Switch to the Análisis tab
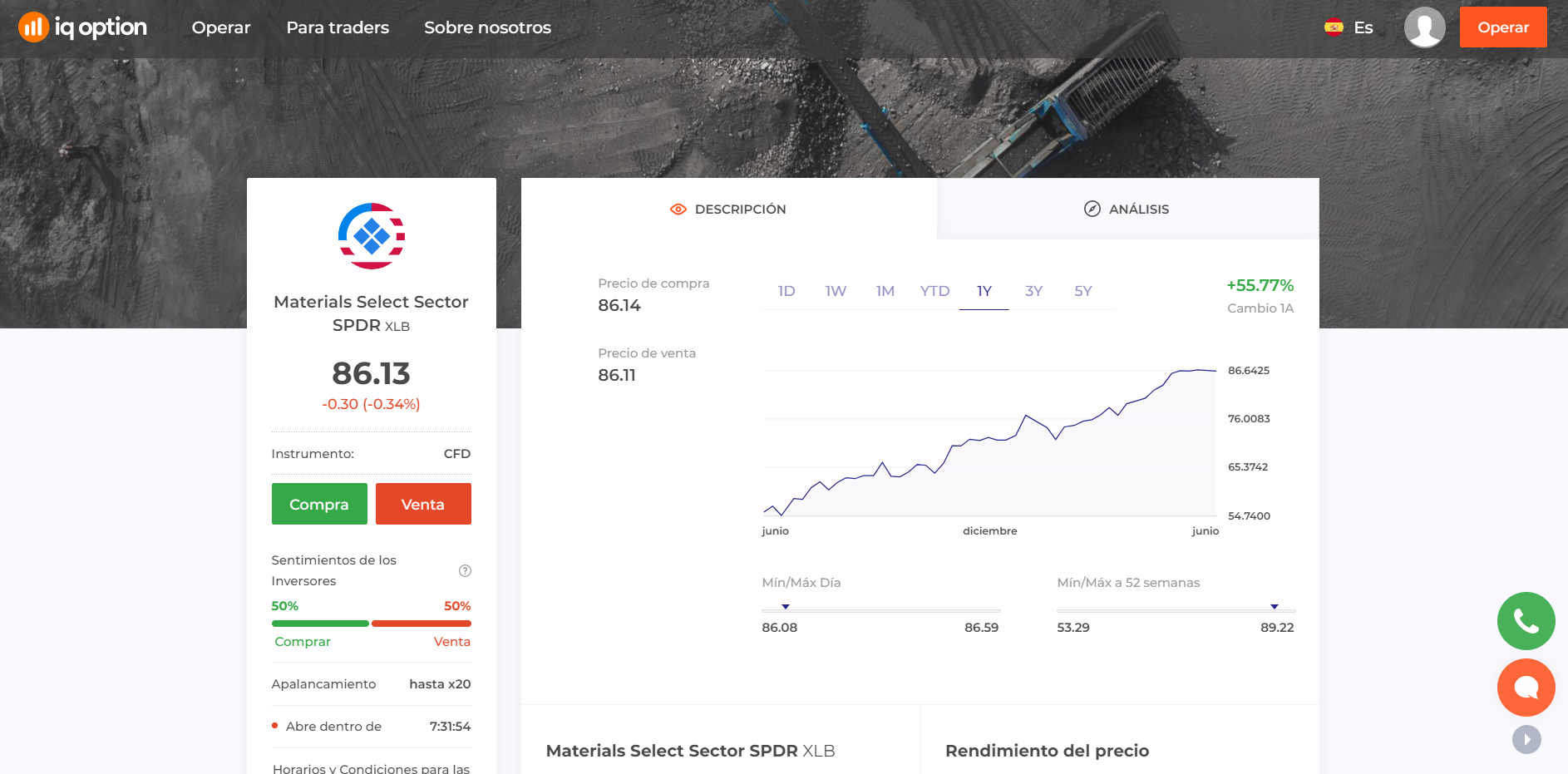This screenshot has width=1568, height=774. coord(1127,210)
